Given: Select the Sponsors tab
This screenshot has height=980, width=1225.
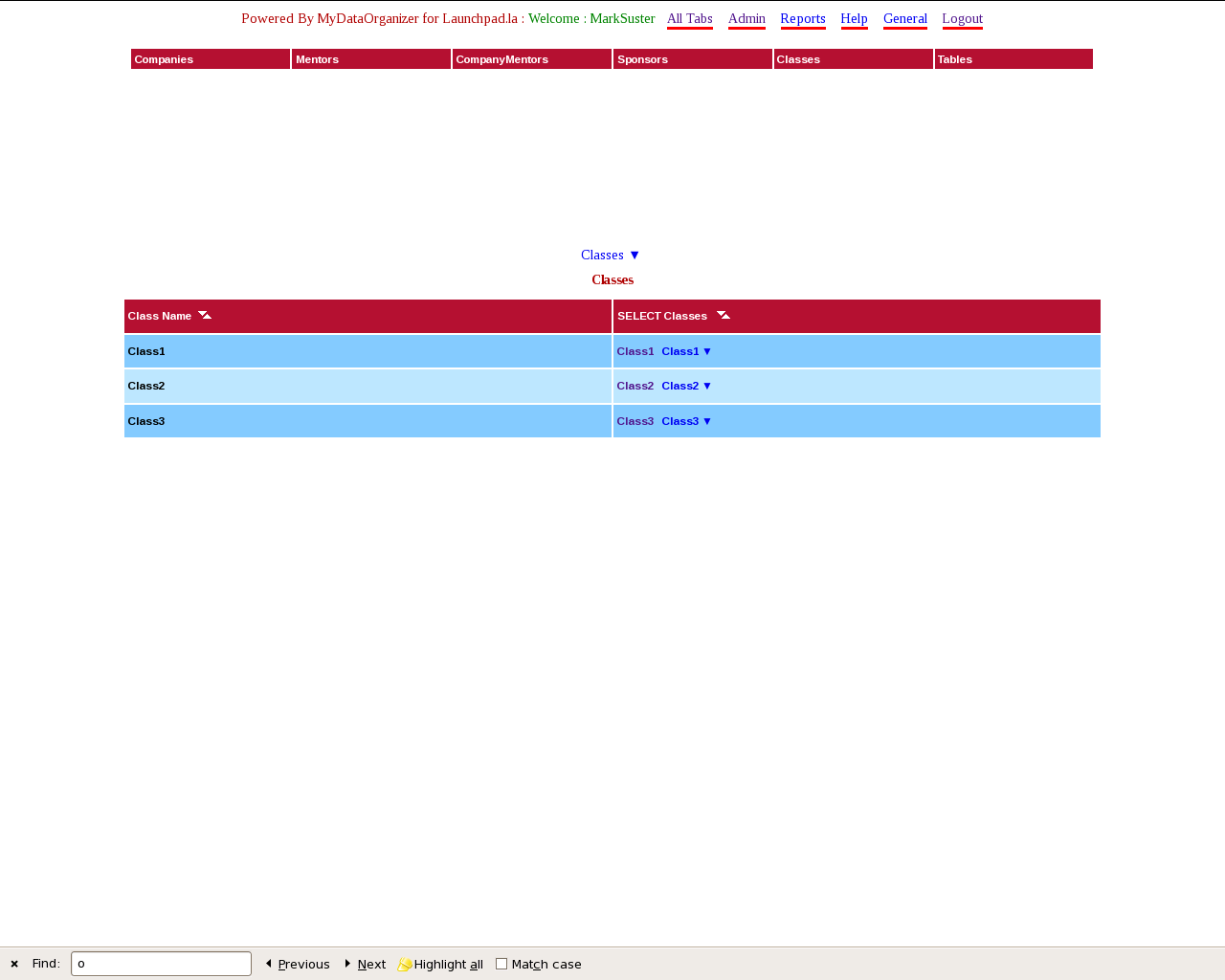Looking at the screenshot, I should (x=693, y=59).
